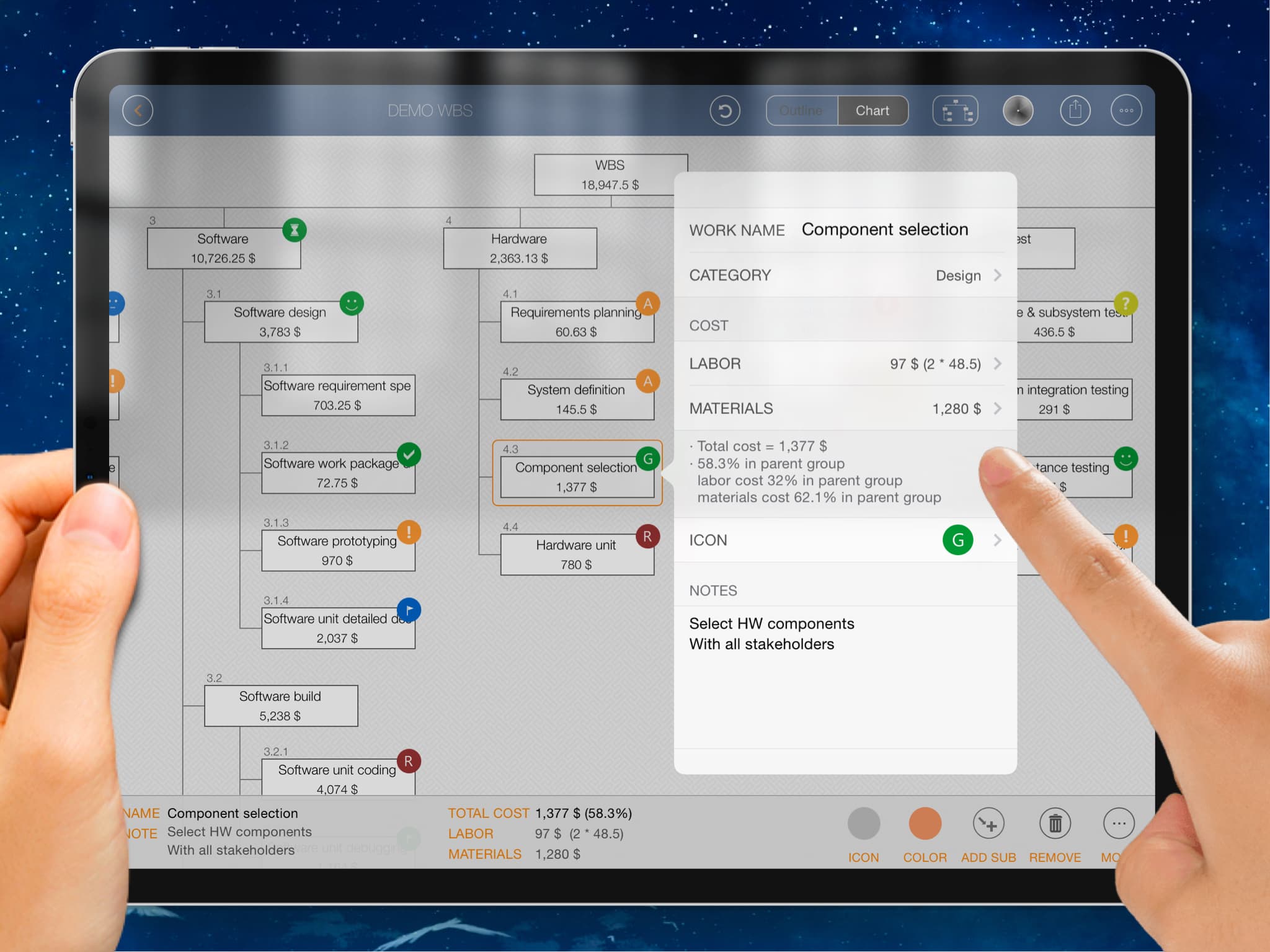Tap the REMOVE trash icon
The width and height of the screenshot is (1270, 952).
coord(1055,824)
